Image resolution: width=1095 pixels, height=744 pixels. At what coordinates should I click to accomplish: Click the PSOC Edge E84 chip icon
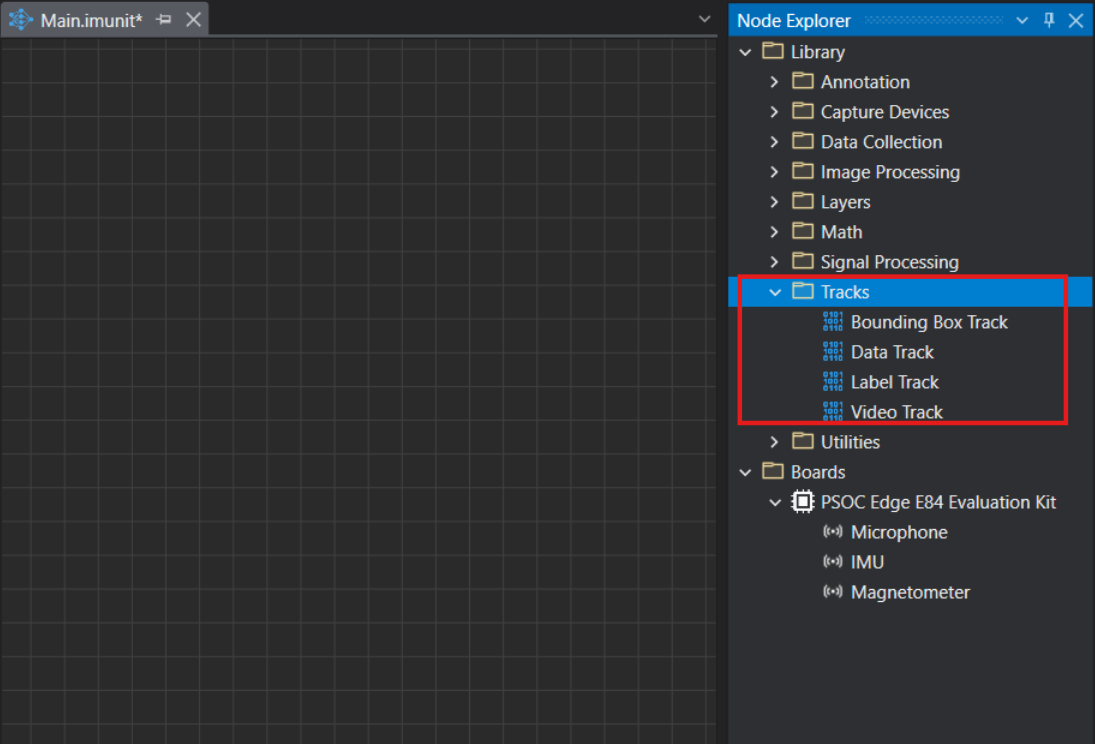(802, 502)
